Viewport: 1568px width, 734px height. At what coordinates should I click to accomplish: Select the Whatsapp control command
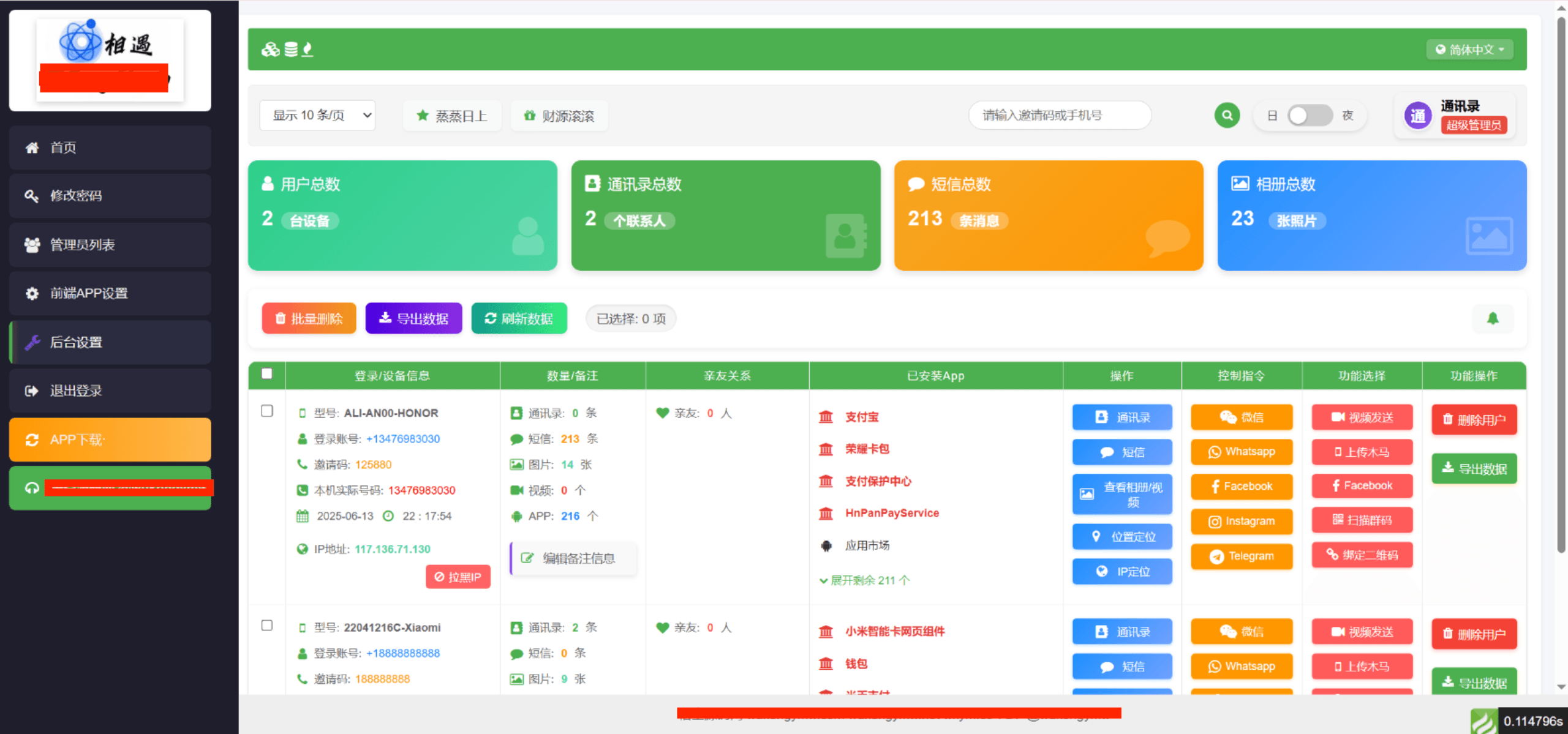[1241, 452]
